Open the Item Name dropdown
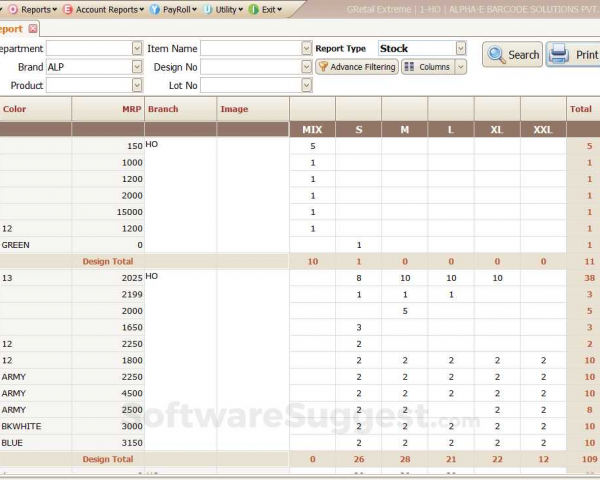600x480 pixels. 306,48
